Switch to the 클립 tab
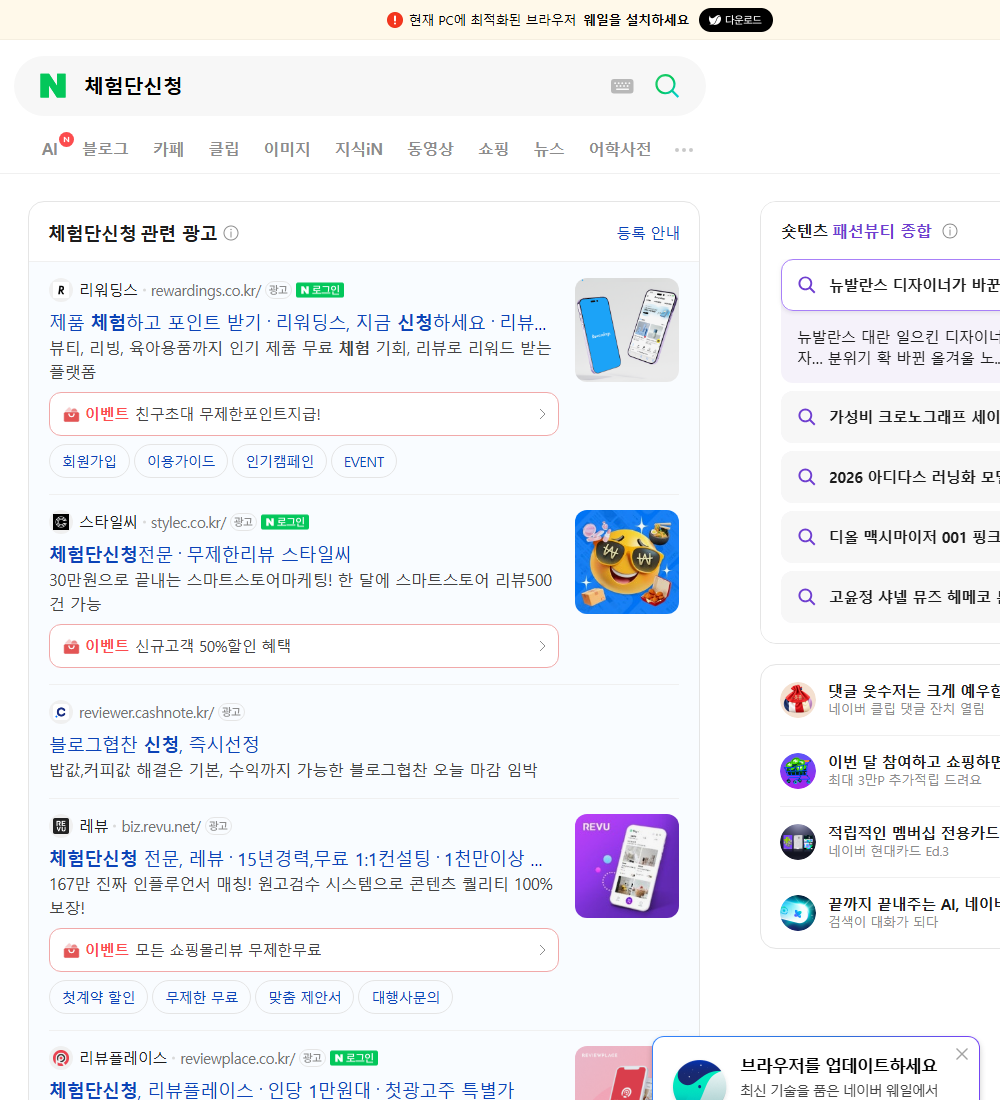Viewport: 1000px width, 1100px height. 224,149
